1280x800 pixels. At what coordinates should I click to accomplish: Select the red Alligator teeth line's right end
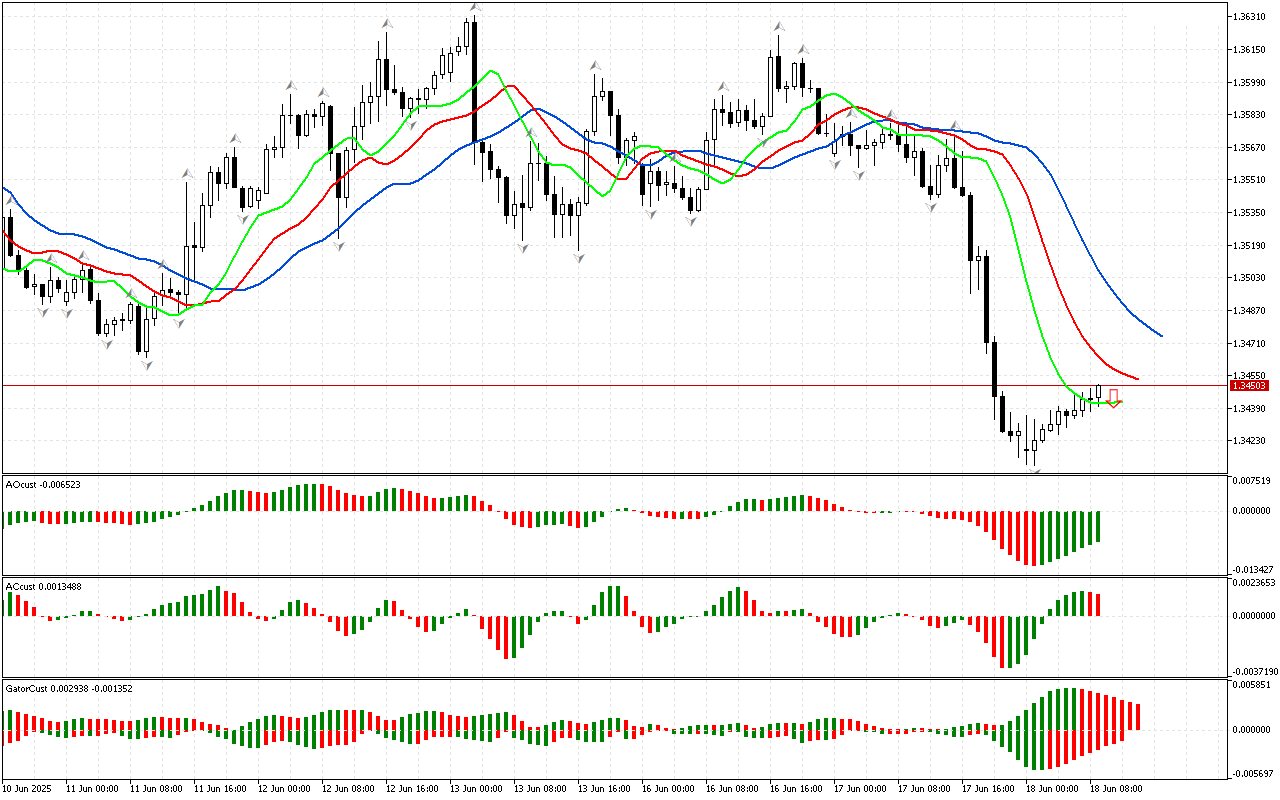tap(1137, 378)
